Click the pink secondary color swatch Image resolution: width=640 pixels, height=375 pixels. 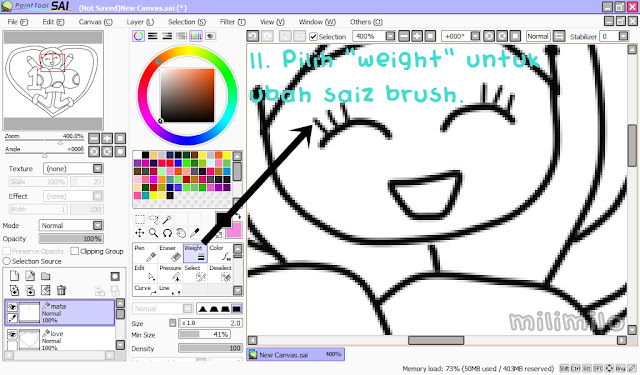234,230
